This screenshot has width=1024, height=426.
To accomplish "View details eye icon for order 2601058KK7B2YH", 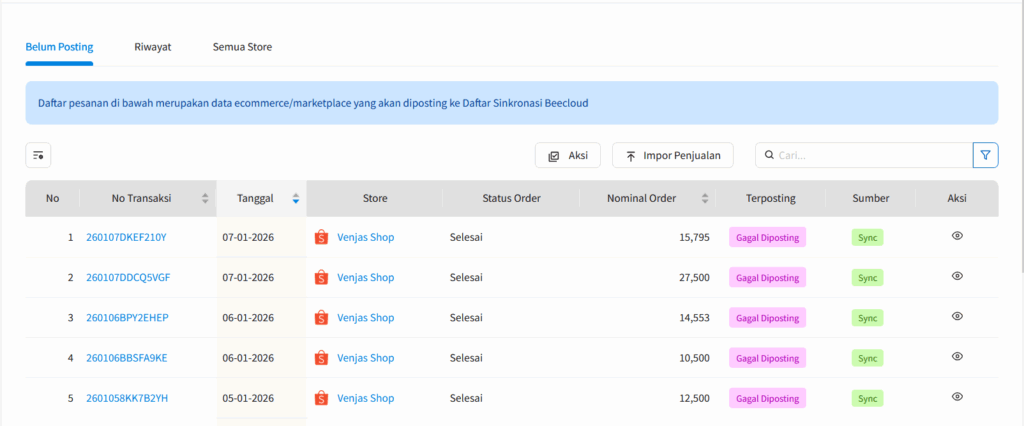I will pyautogui.click(x=957, y=397).
